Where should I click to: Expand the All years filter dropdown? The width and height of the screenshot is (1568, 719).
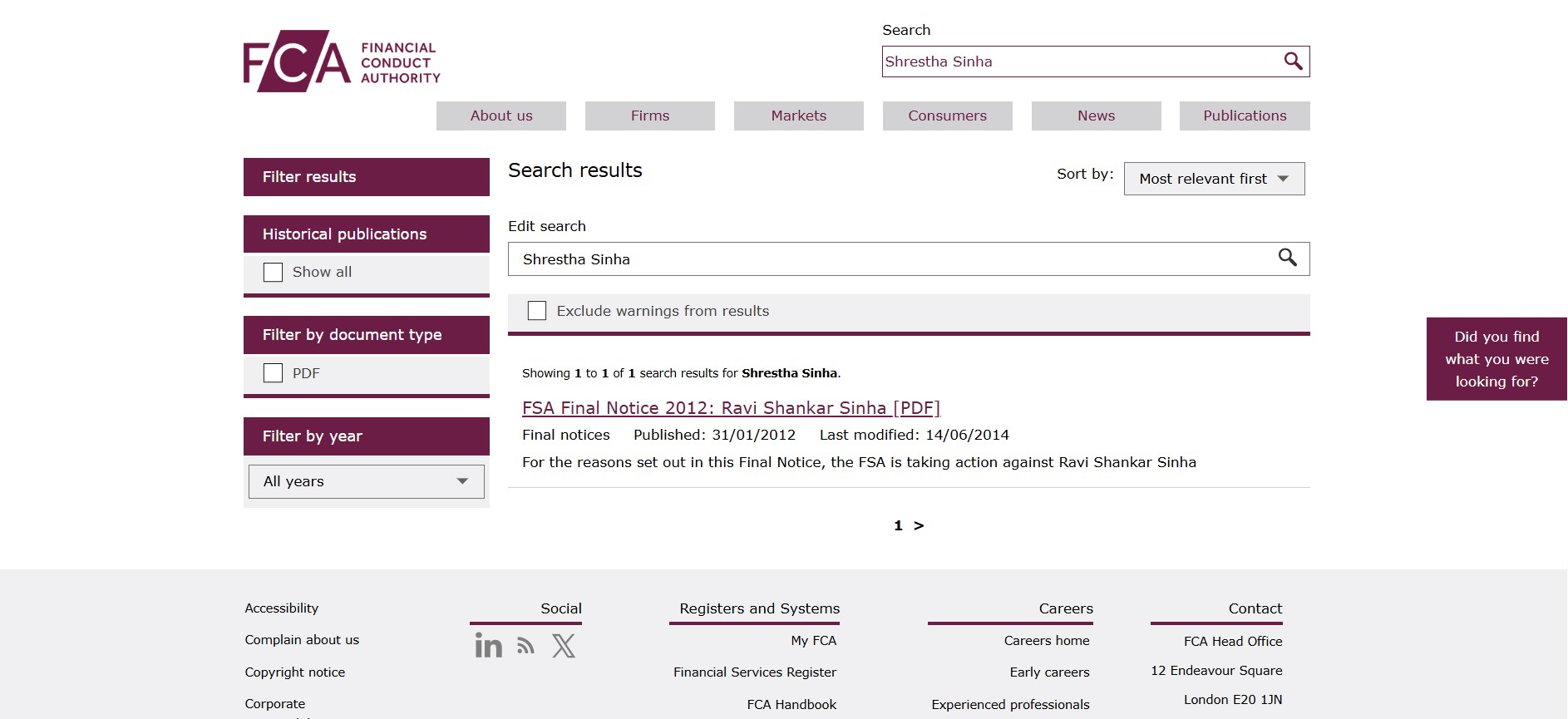pyautogui.click(x=366, y=482)
